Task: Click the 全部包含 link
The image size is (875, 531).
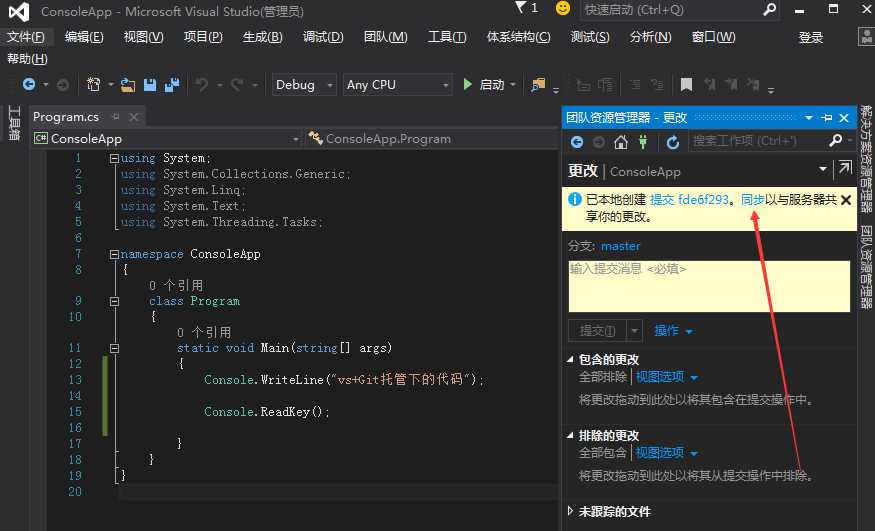Action: pyautogui.click(x=603, y=453)
